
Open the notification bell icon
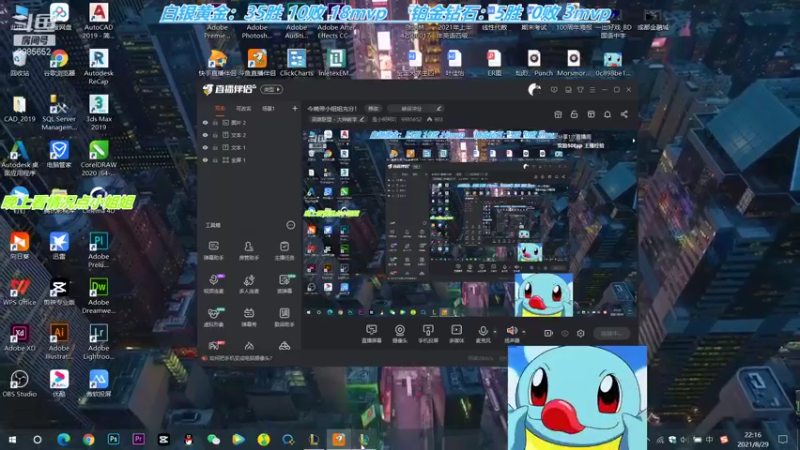[607, 114]
